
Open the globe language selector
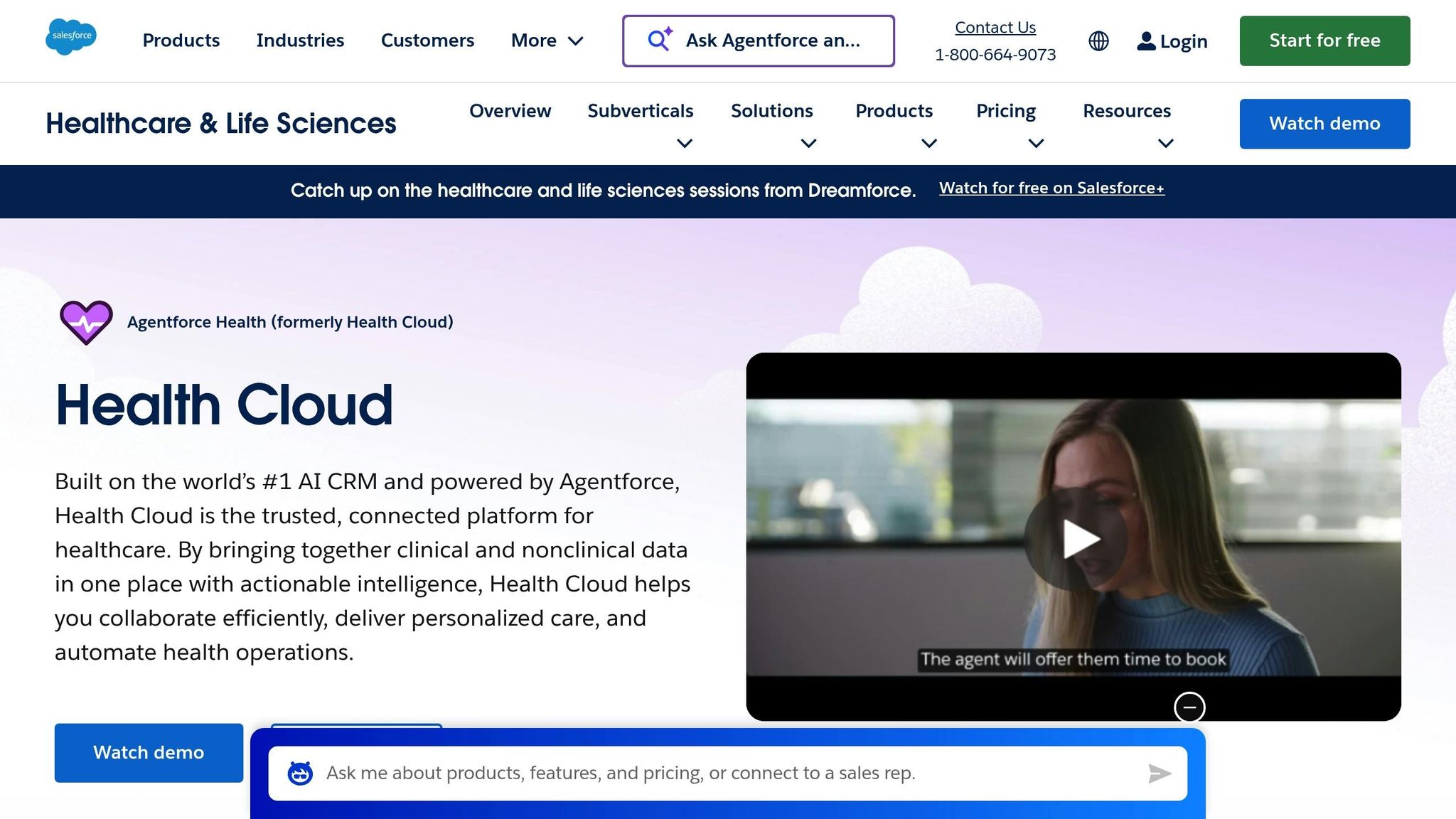(x=1098, y=41)
